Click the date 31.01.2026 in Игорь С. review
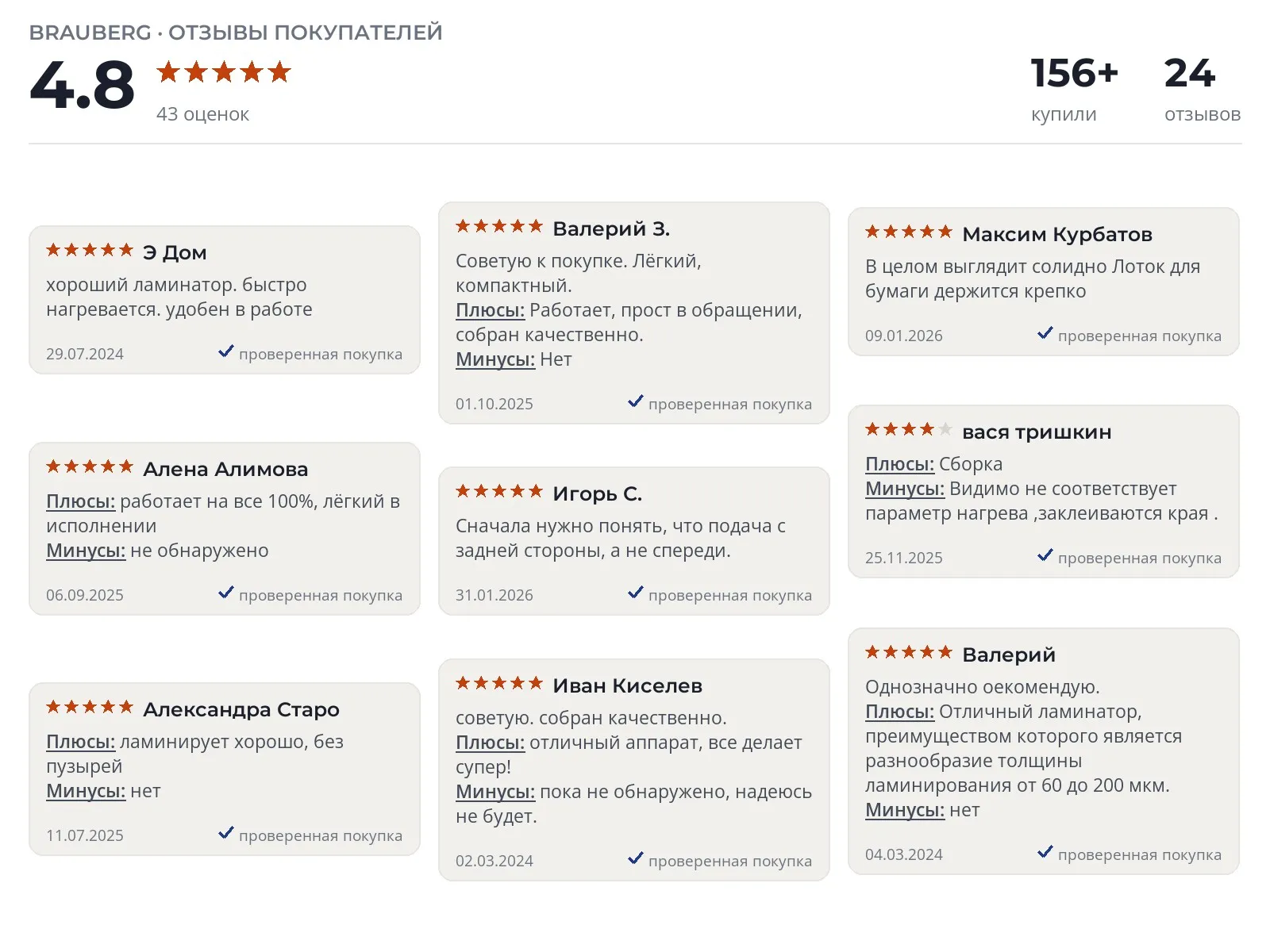 pos(495,595)
